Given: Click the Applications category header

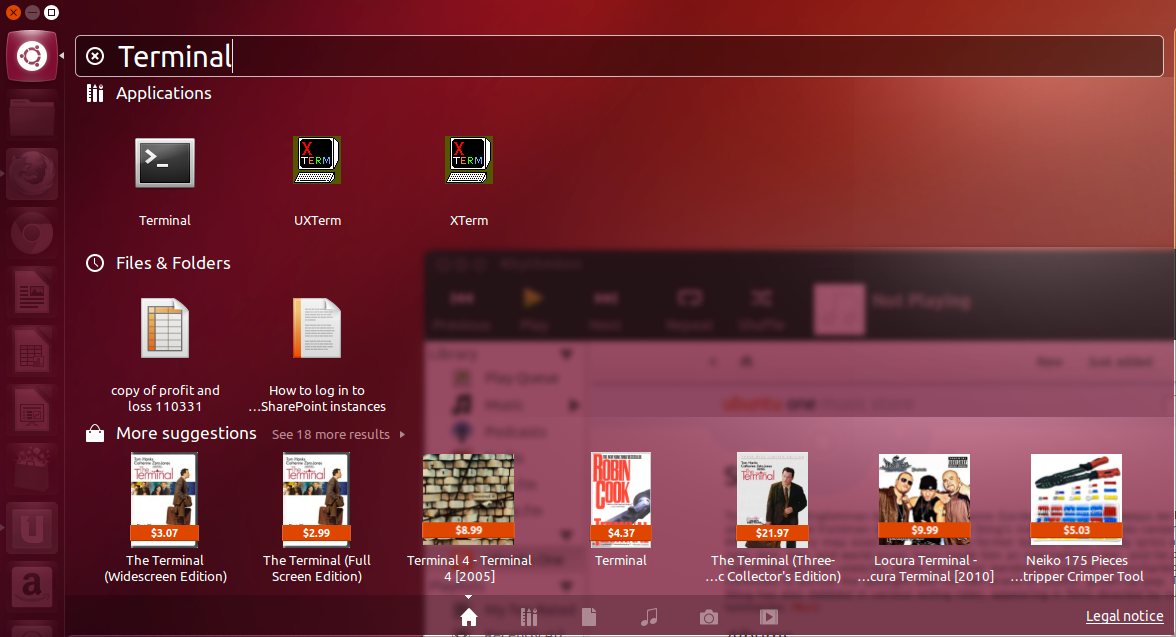Looking at the screenshot, I should 164,93.
